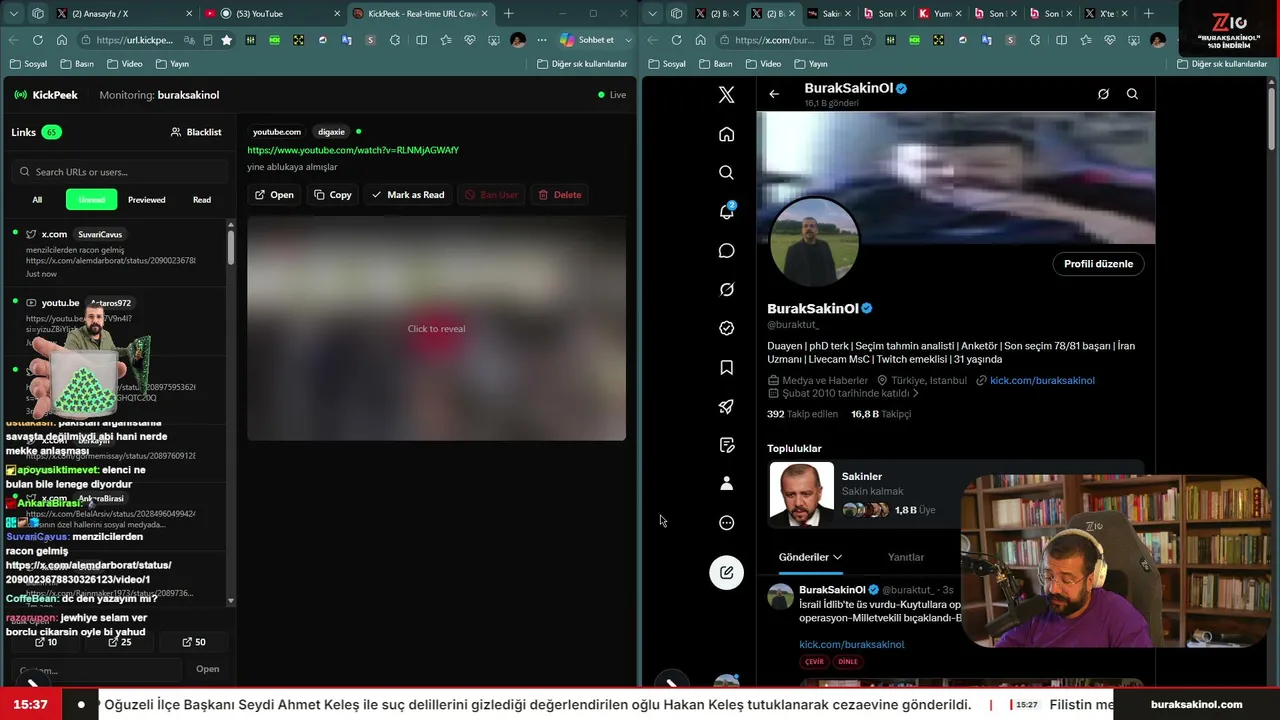Open the Blacklist panel in KickPeek

(x=196, y=132)
